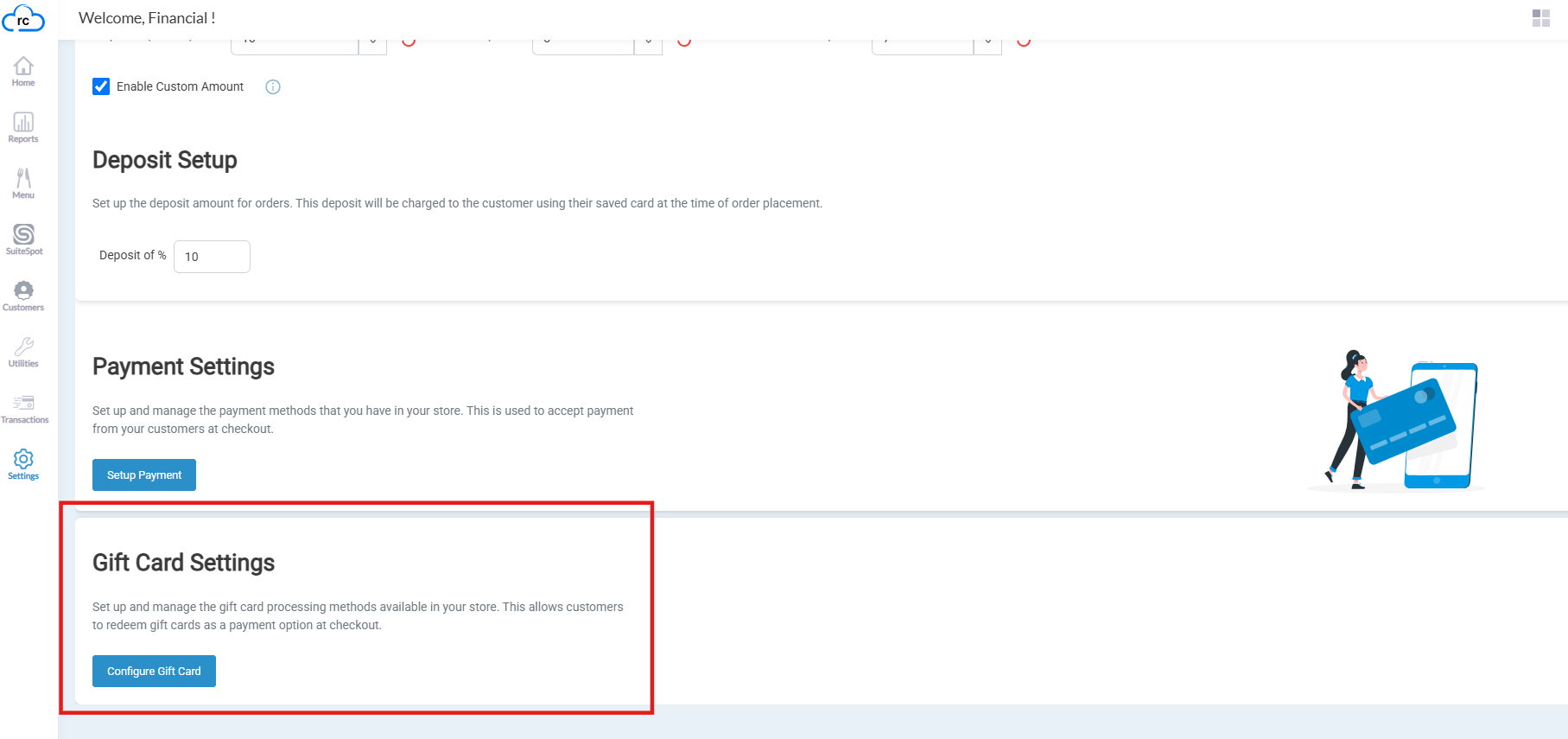Click the Enable Custom Amount label
The width and height of the screenshot is (1568, 739).
[180, 86]
